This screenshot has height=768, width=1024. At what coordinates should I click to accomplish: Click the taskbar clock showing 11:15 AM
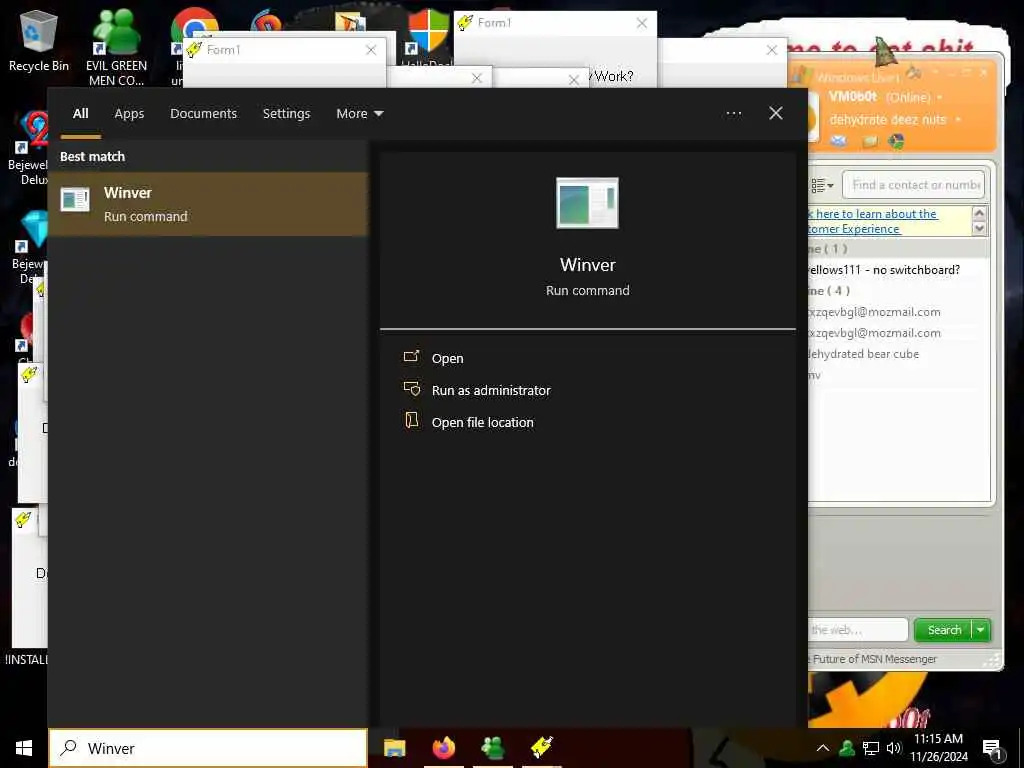point(938,748)
